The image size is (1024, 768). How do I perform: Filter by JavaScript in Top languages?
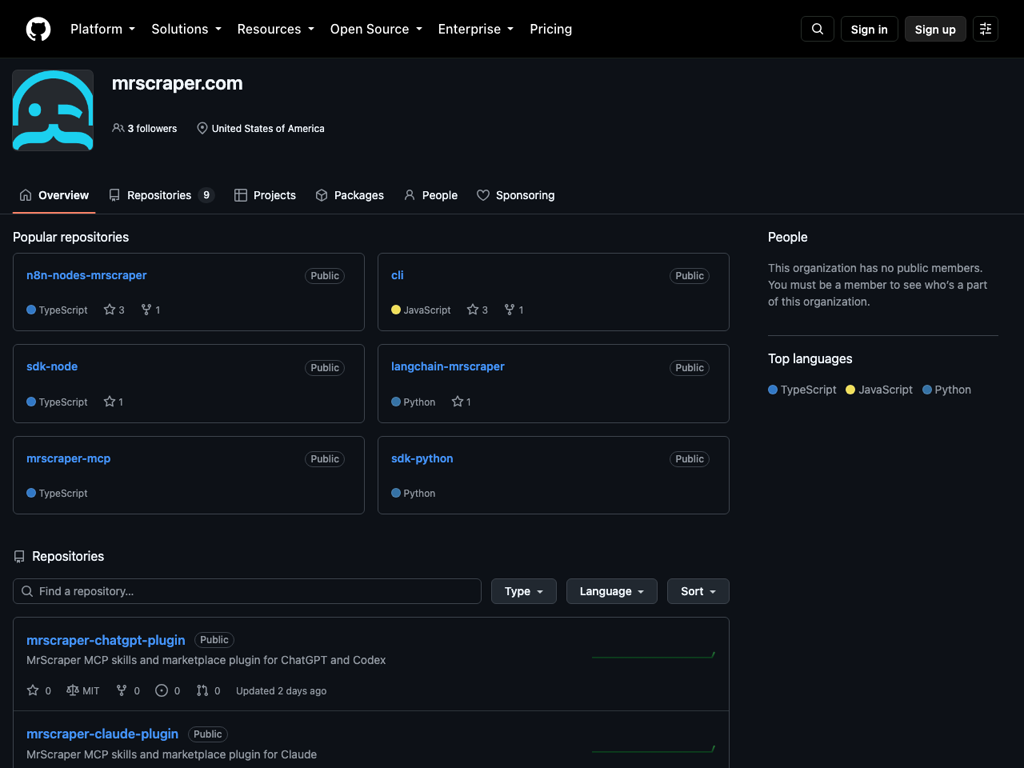tap(878, 390)
